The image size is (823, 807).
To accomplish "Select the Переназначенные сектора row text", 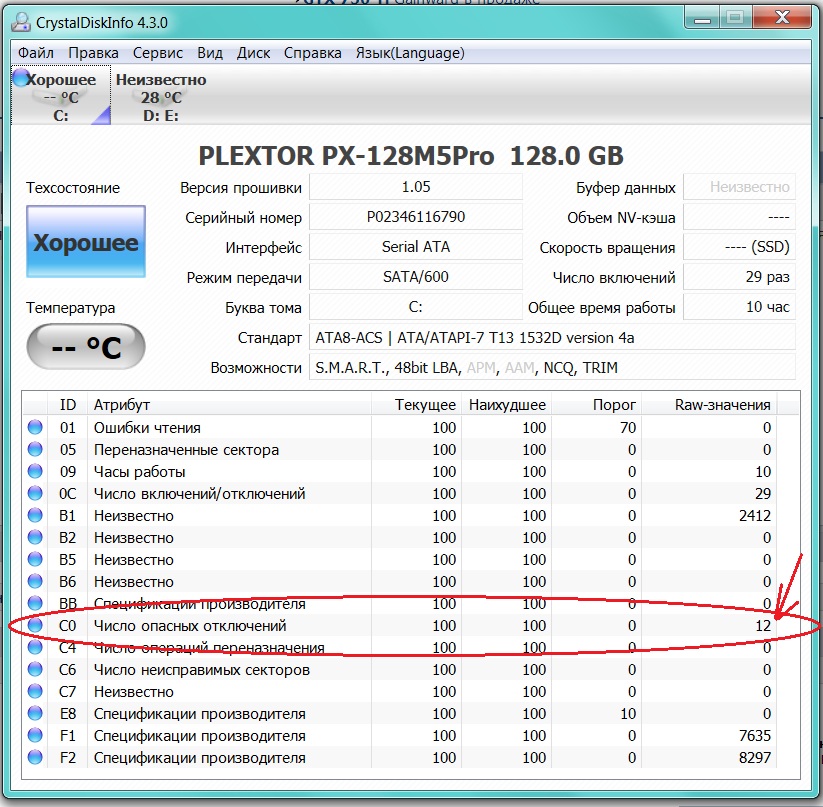I will (x=186, y=450).
